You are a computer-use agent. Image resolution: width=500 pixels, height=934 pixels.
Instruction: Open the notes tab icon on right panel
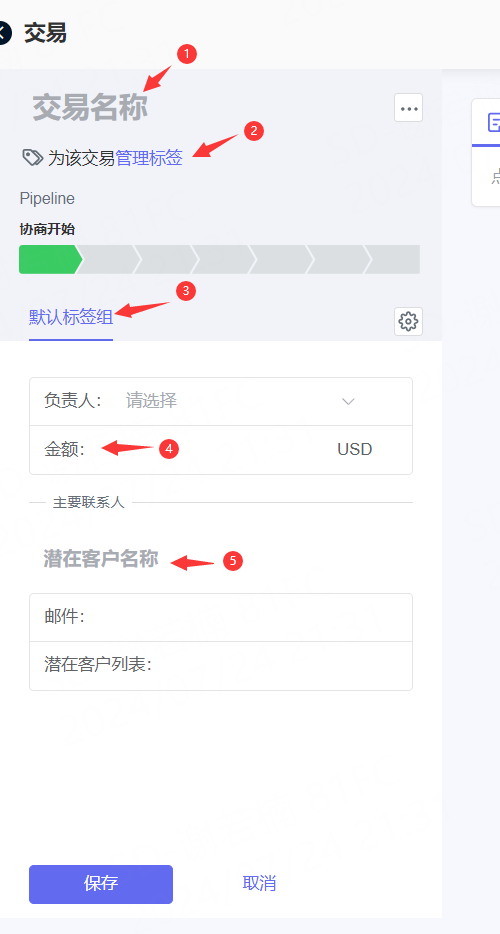pos(493,123)
